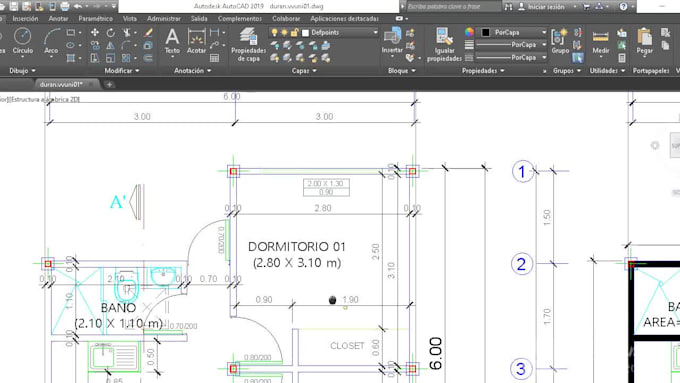
Task: Click the plus button for new drawing tab
Action: click(109, 85)
